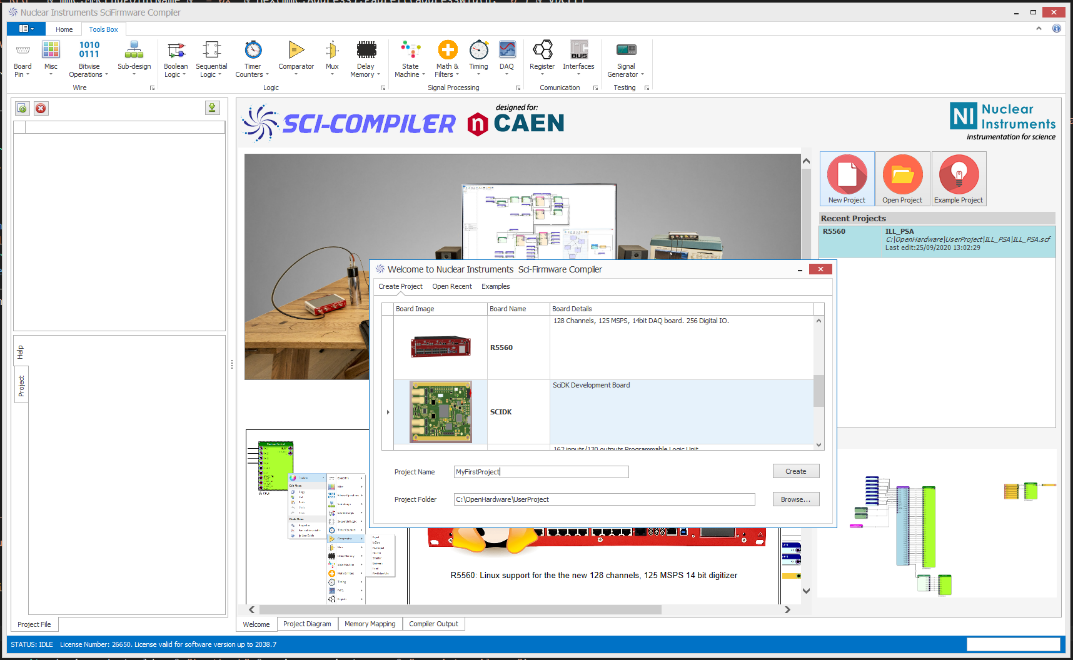The height and width of the screenshot is (660, 1073).
Task: Close the Welcome dialog
Action: tap(820, 269)
